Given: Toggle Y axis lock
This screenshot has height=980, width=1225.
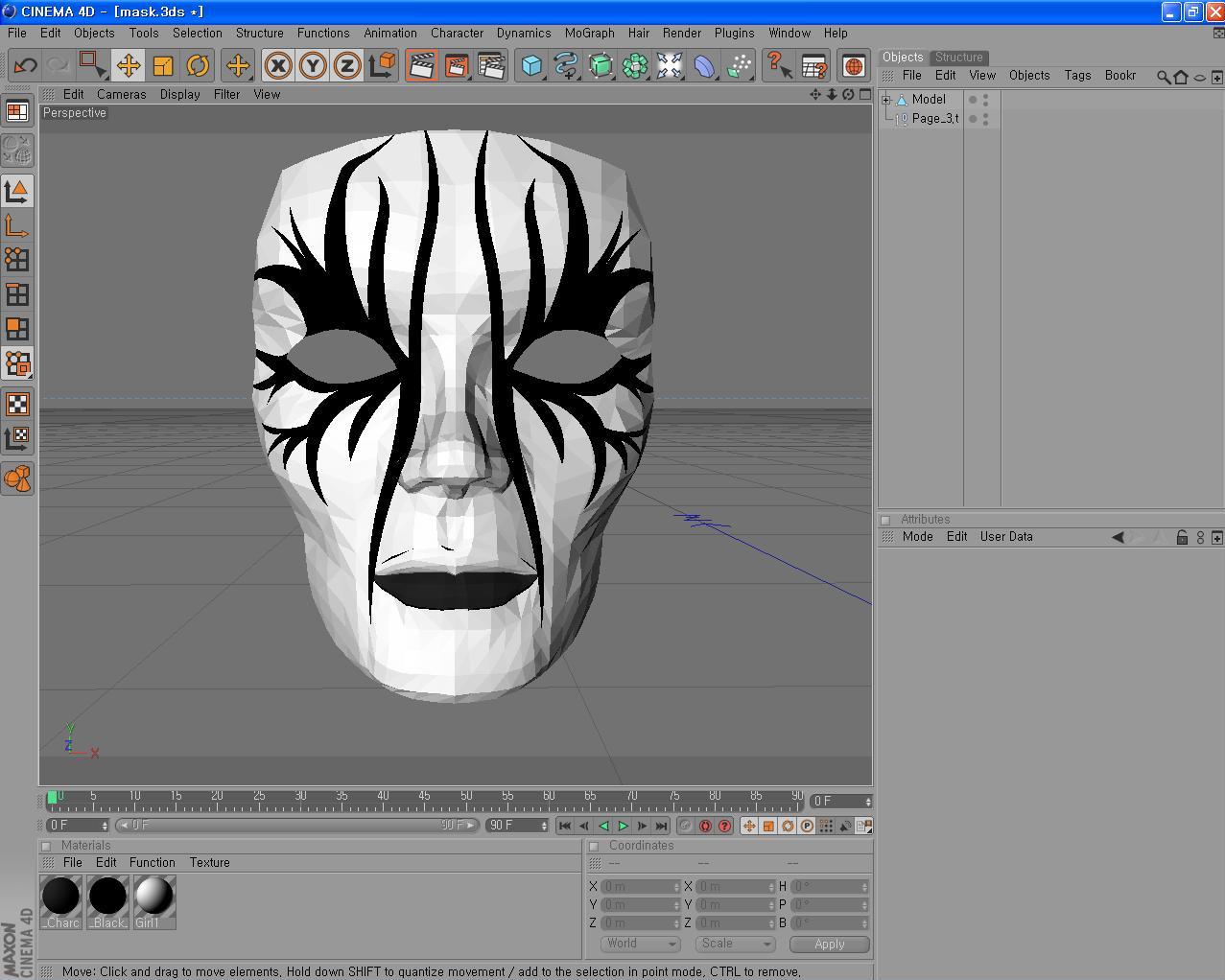Looking at the screenshot, I should 313,65.
